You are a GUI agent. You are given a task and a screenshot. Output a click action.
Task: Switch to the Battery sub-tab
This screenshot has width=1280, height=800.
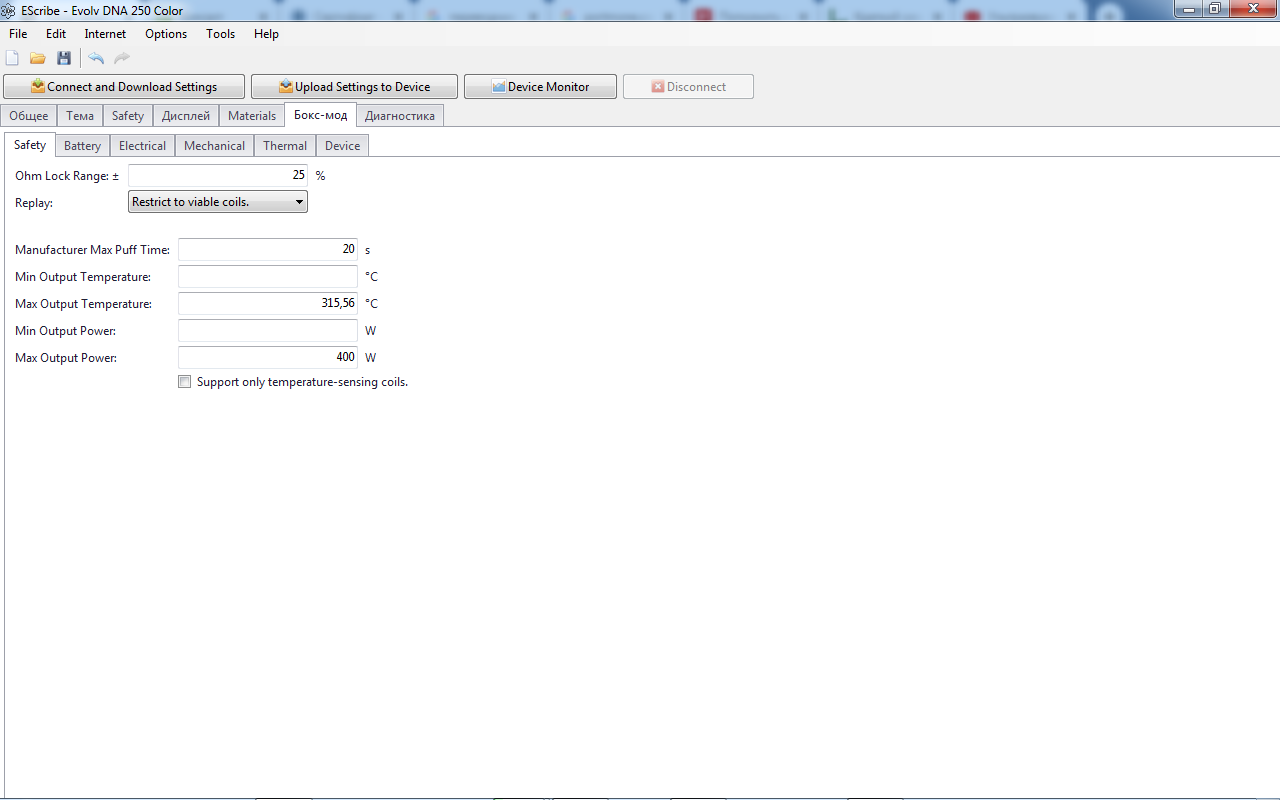pos(82,146)
